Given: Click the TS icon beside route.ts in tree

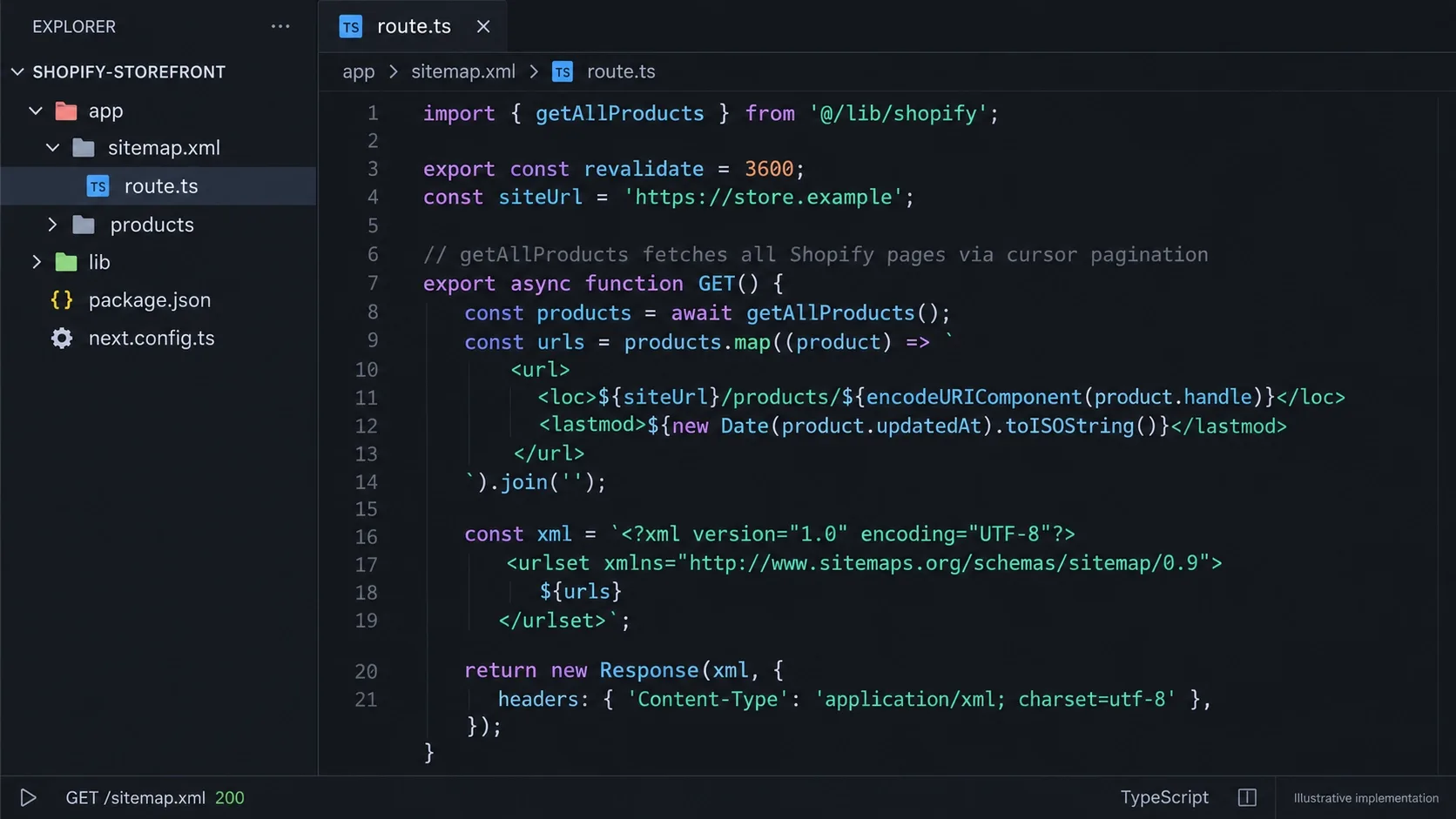Looking at the screenshot, I should click(98, 186).
